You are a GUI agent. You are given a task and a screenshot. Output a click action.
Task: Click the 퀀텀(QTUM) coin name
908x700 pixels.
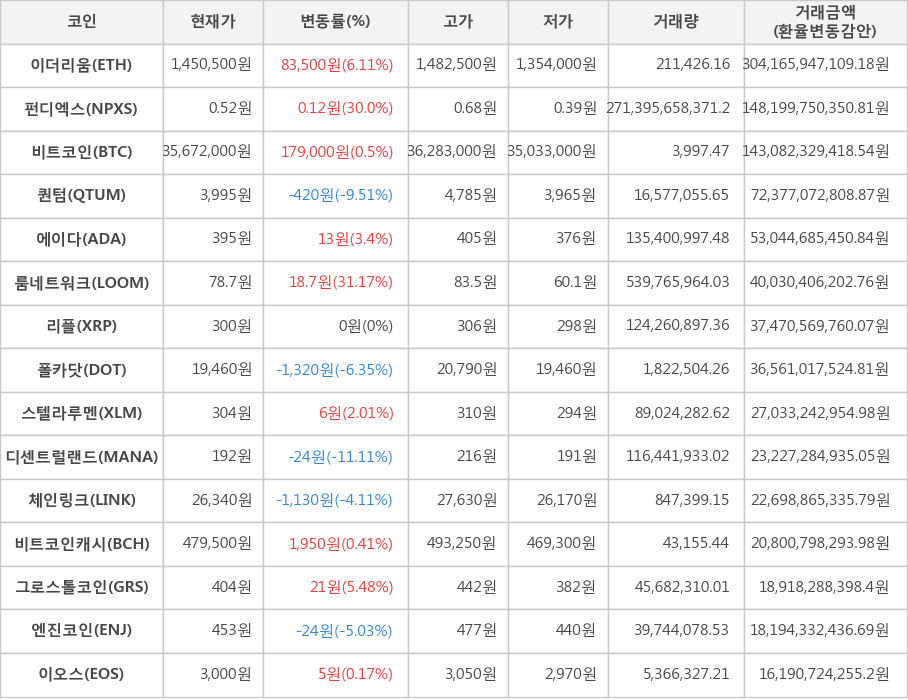pyautogui.click(x=82, y=195)
